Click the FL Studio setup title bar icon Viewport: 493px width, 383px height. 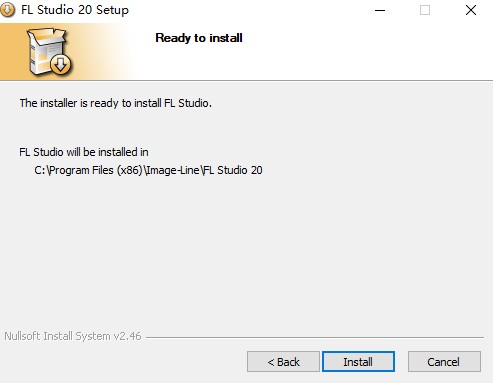(x=7, y=10)
